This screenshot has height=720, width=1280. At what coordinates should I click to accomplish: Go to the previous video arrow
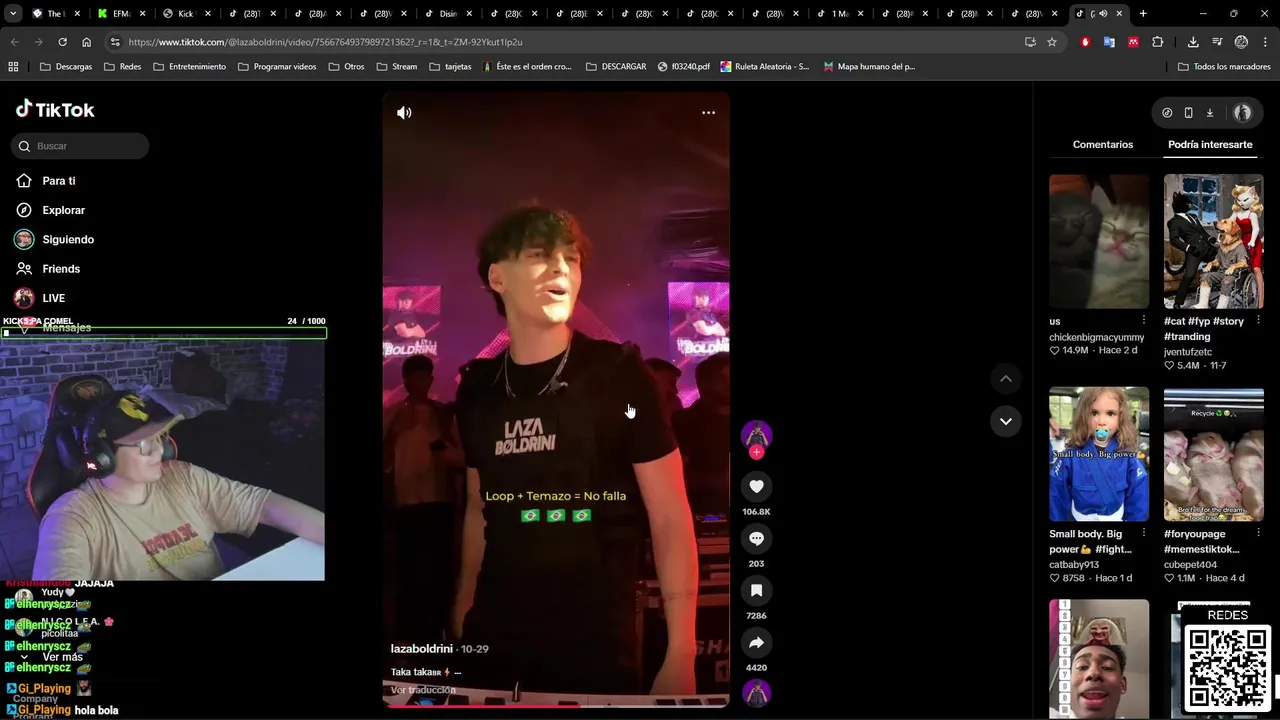point(1006,379)
